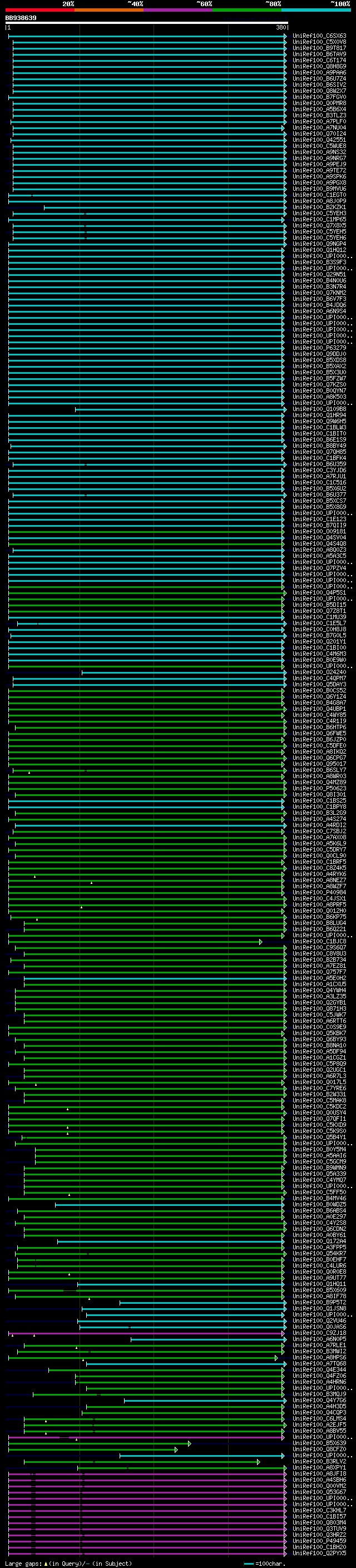Select UniRef100_C5WUE8 hit name
The width and height of the screenshot is (356, 1568).
point(319,146)
